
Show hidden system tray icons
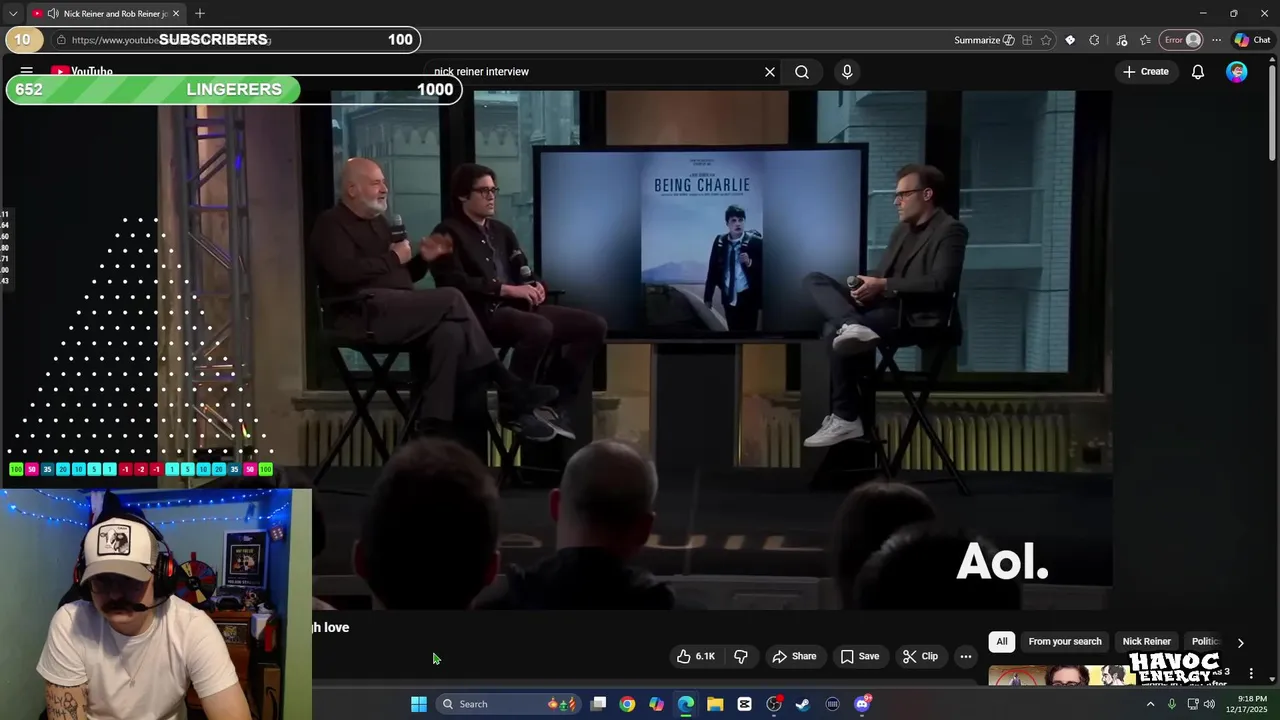1150,704
